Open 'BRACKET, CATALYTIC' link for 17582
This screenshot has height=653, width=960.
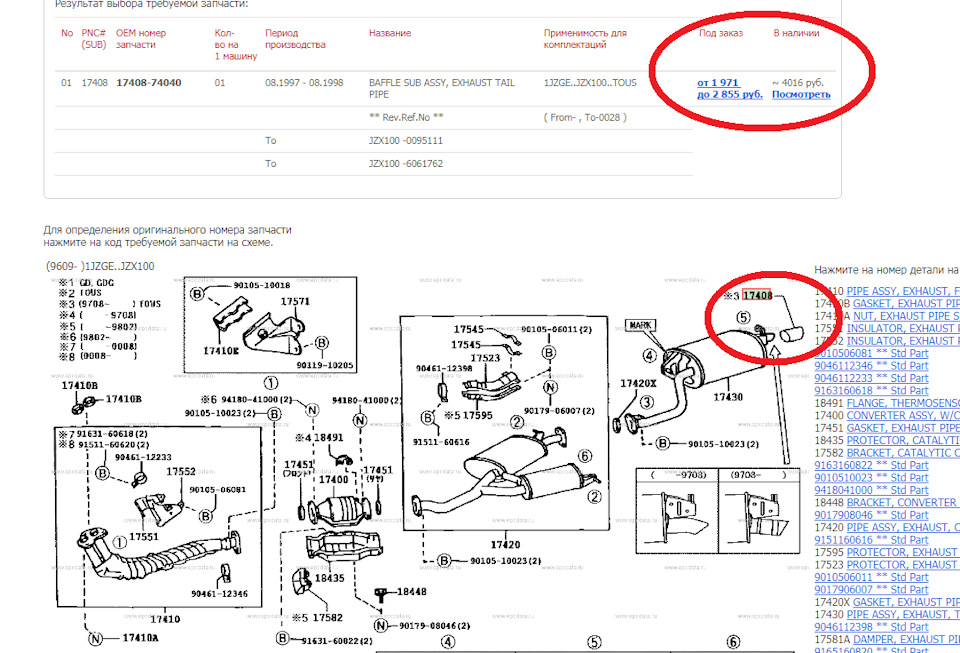tap(903, 453)
